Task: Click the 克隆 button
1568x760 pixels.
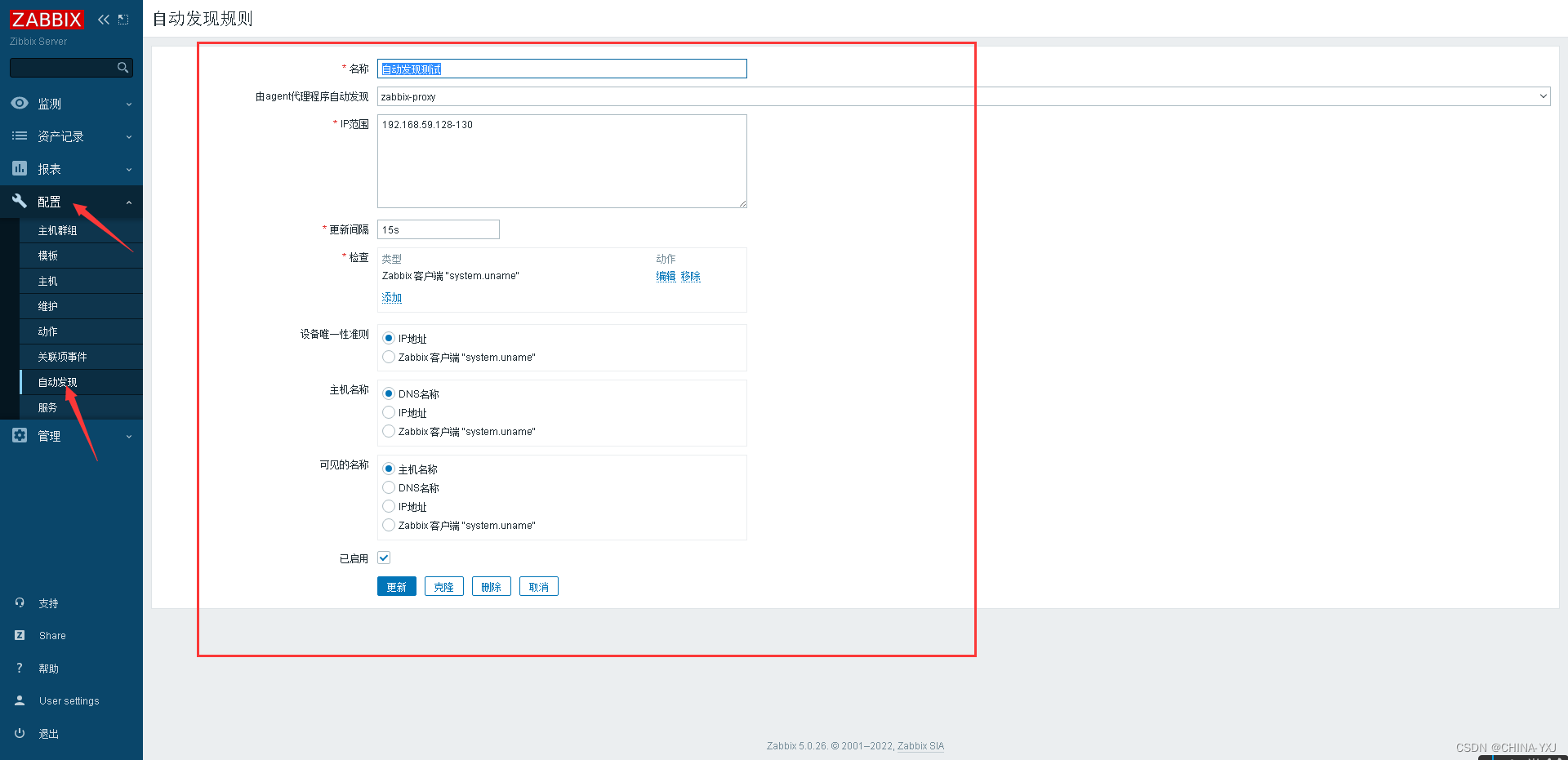Action: (444, 586)
